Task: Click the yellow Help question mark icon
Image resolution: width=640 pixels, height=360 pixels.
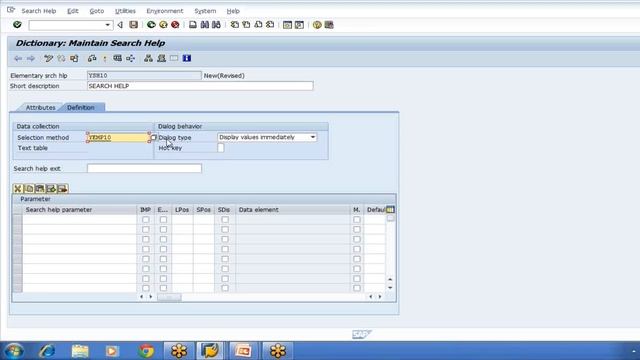Action: pos(317,25)
